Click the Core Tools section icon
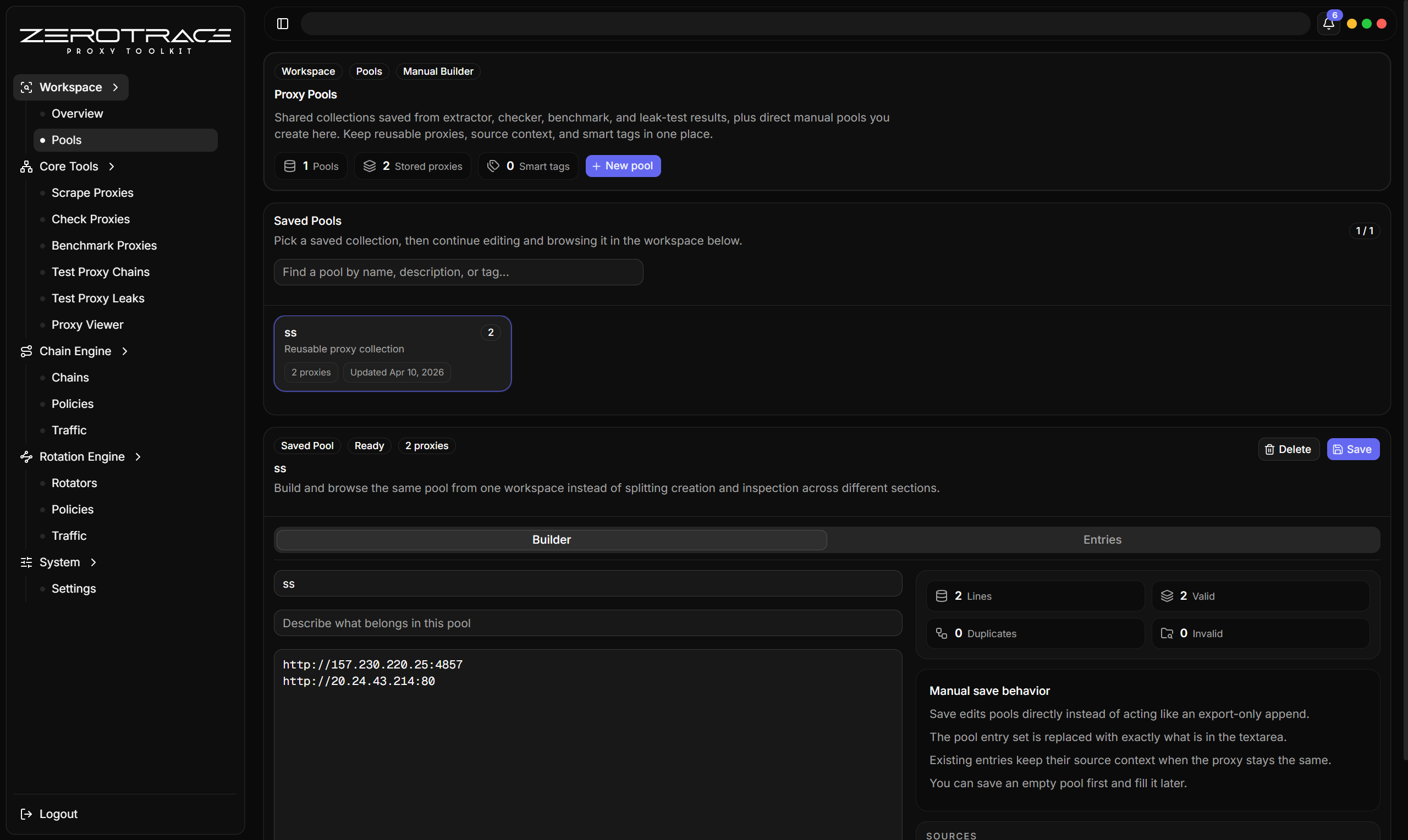This screenshot has width=1408, height=840. 26,167
